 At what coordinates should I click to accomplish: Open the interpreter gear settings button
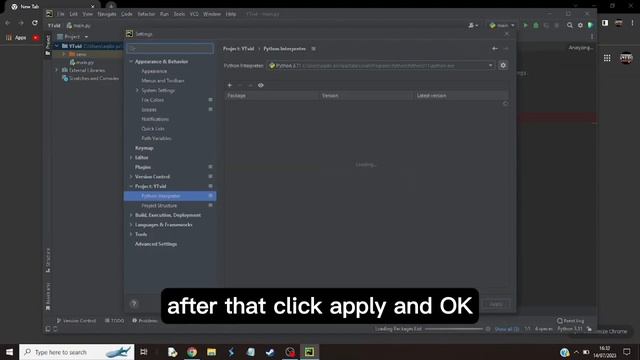coord(503,65)
